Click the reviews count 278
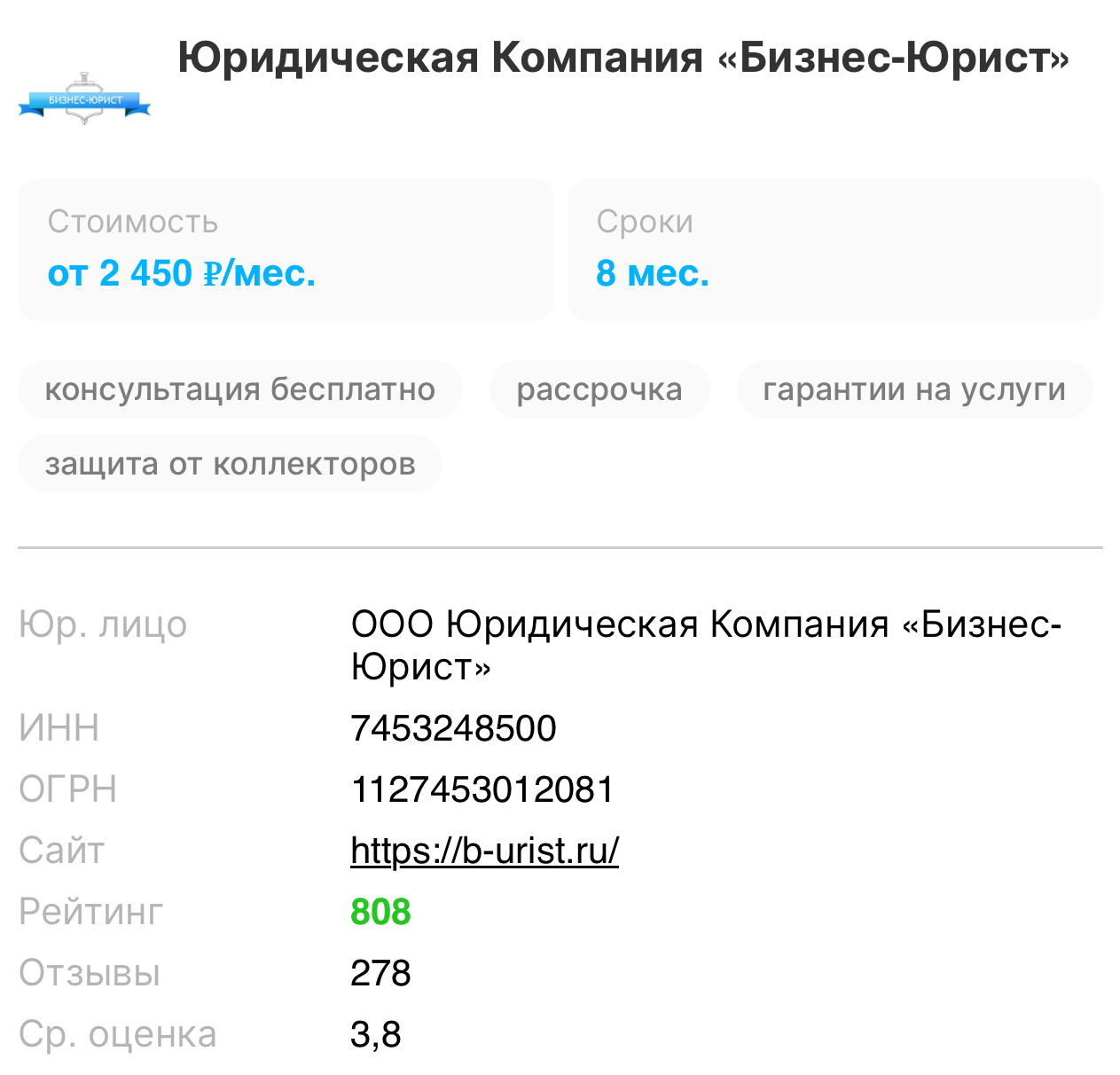 tap(380, 973)
